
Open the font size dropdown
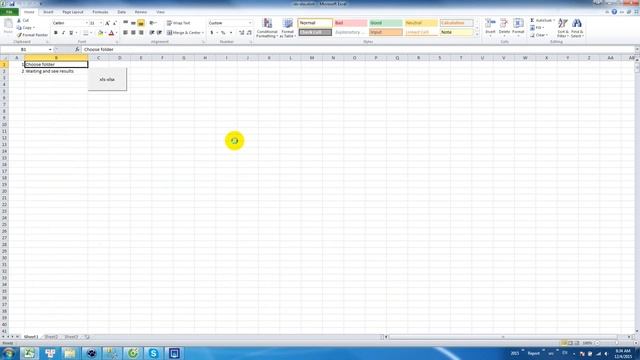[x=101, y=23]
